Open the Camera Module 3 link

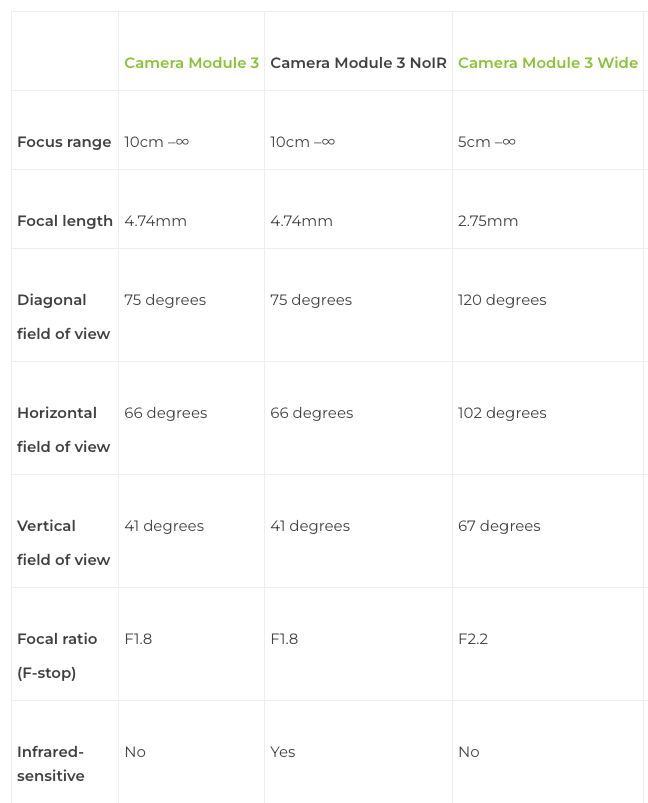(x=192, y=63)
